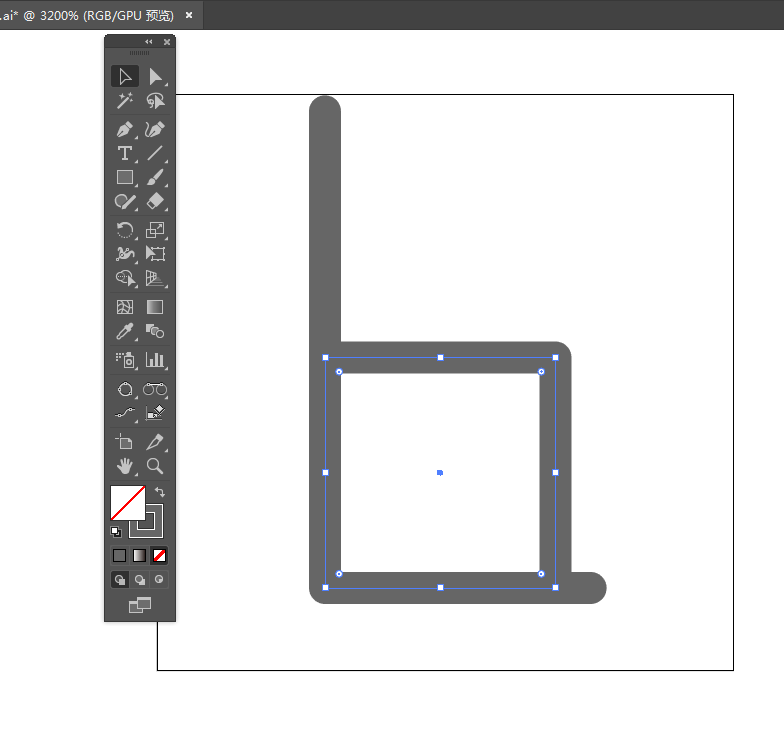
Task: Switch to the .ai 3200% document tab
Action: [x=87, y=16]
